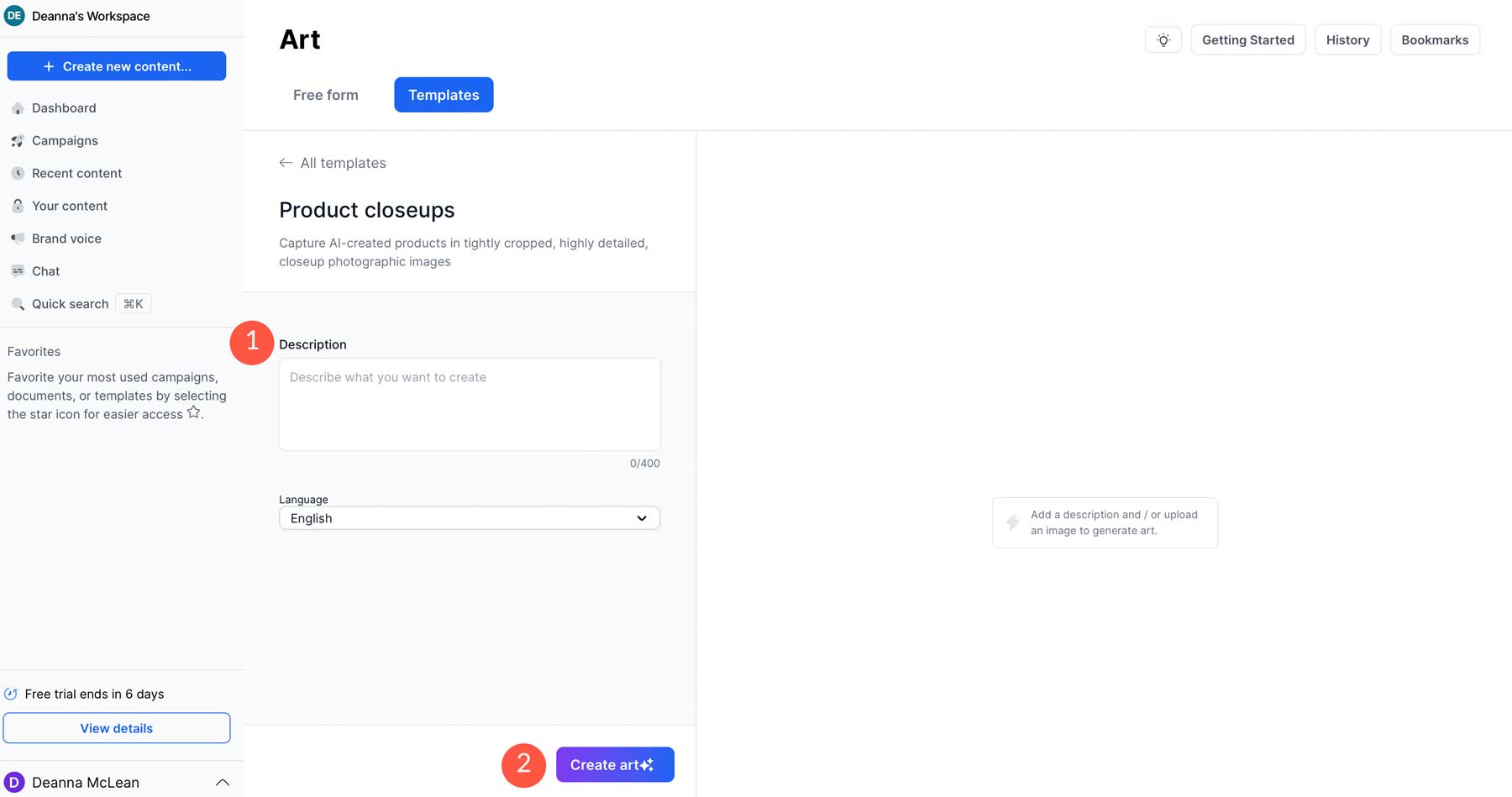Click the free trial timer icon

(12, 694)
